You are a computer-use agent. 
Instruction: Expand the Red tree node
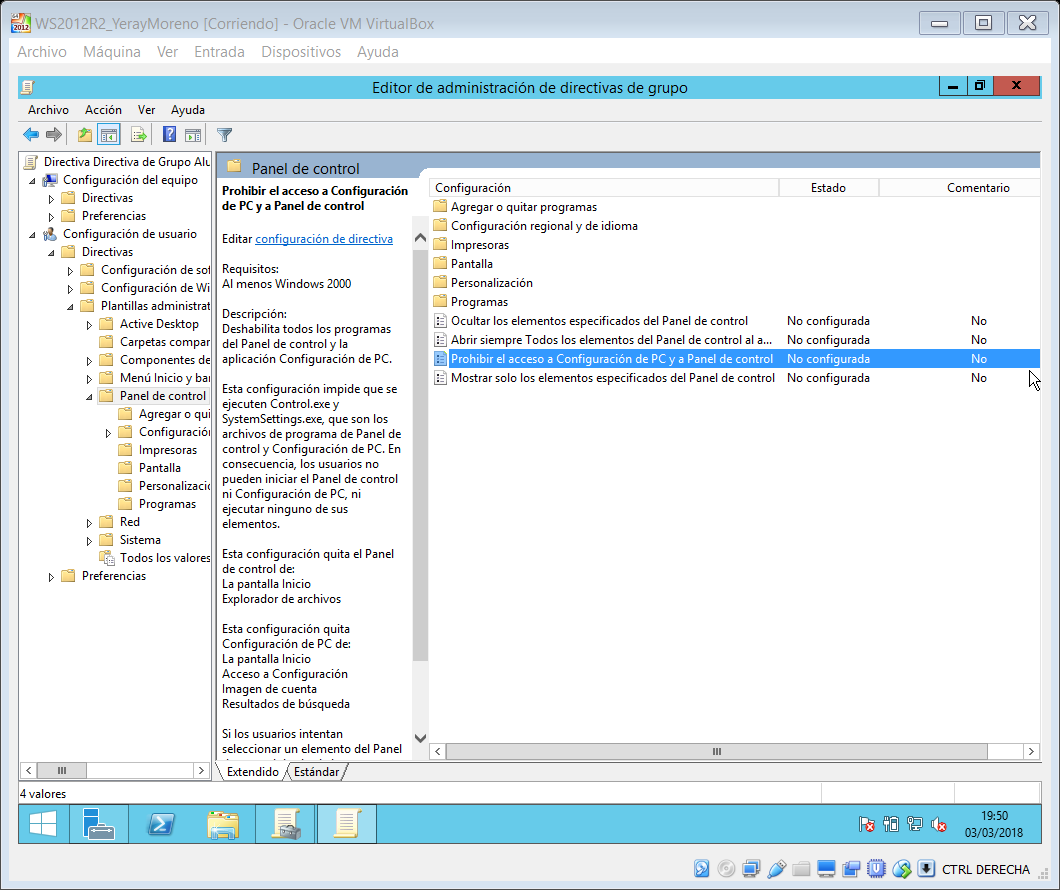click(x=89, y=523)
